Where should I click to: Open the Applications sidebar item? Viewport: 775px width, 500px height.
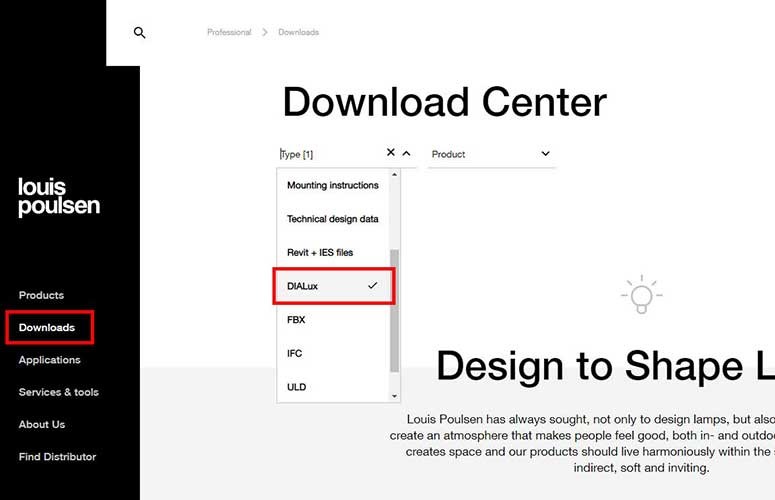point(49,360)
